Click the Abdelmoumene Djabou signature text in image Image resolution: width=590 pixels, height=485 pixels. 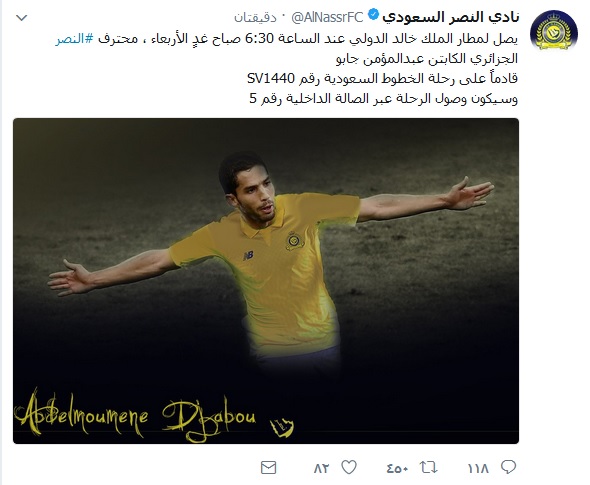pos(135,416)
